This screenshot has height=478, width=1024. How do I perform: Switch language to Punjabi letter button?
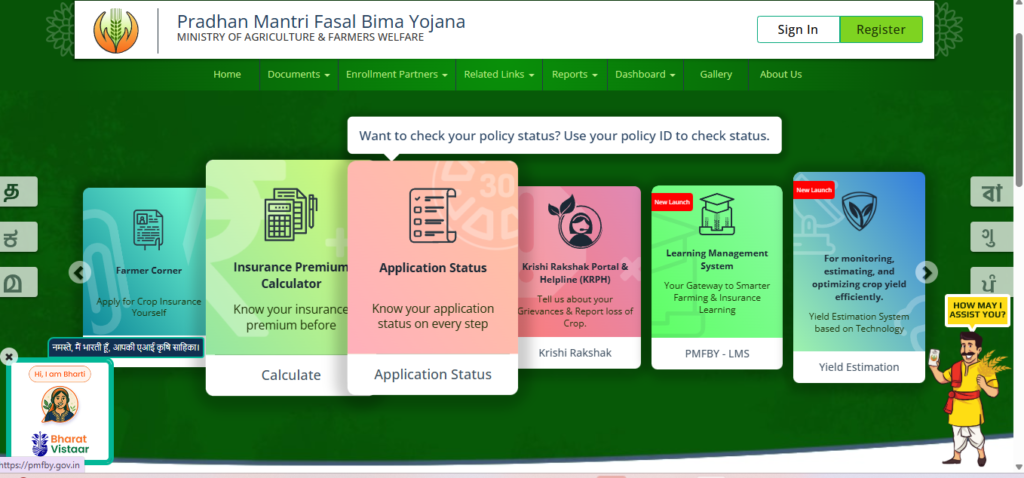pos(993,281)
